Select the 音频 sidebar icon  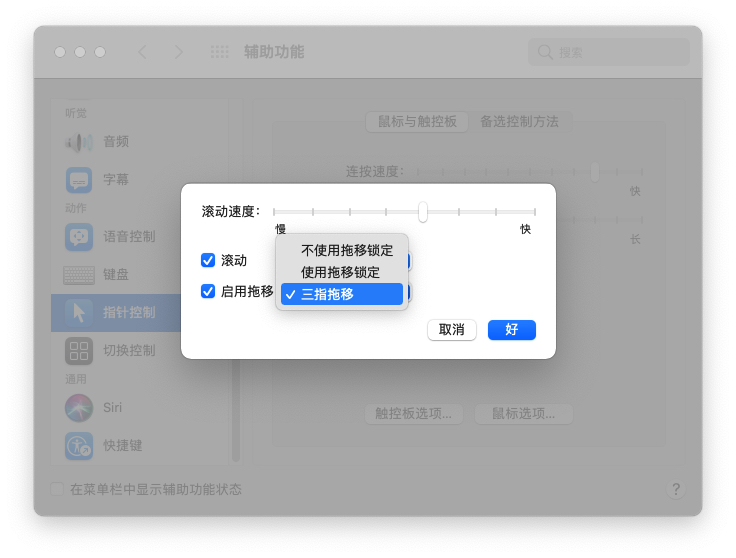78,142
